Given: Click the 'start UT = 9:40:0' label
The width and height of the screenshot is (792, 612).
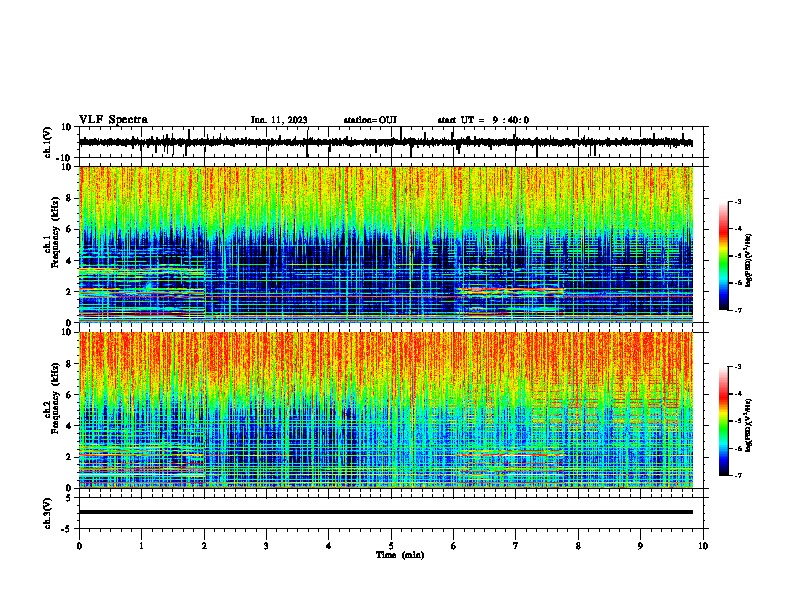Looking at the screenshot, I should coord(483,120).
